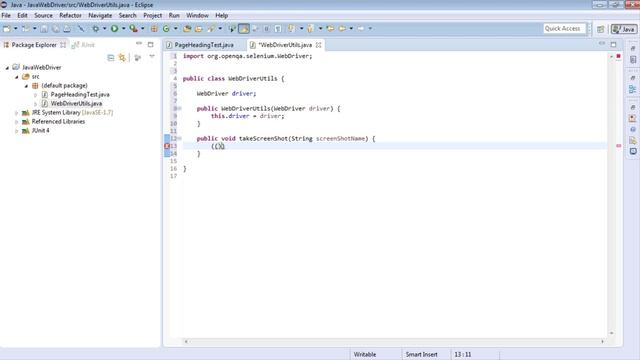Click the Back navigation arrow icon
This screenshot has width=640, height=360.
tap(342, 29)
